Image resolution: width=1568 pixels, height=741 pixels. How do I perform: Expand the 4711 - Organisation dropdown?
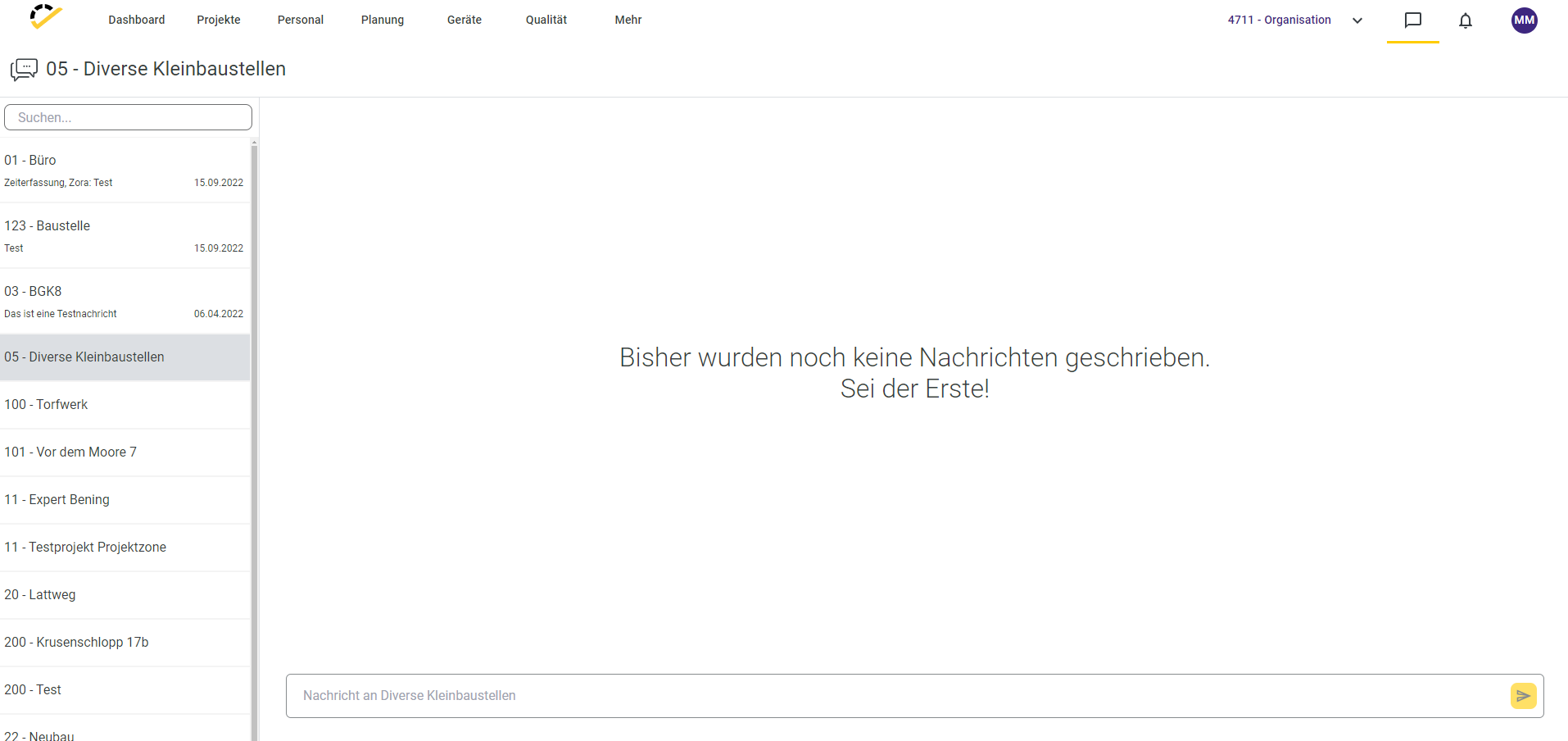point(1357,20)
